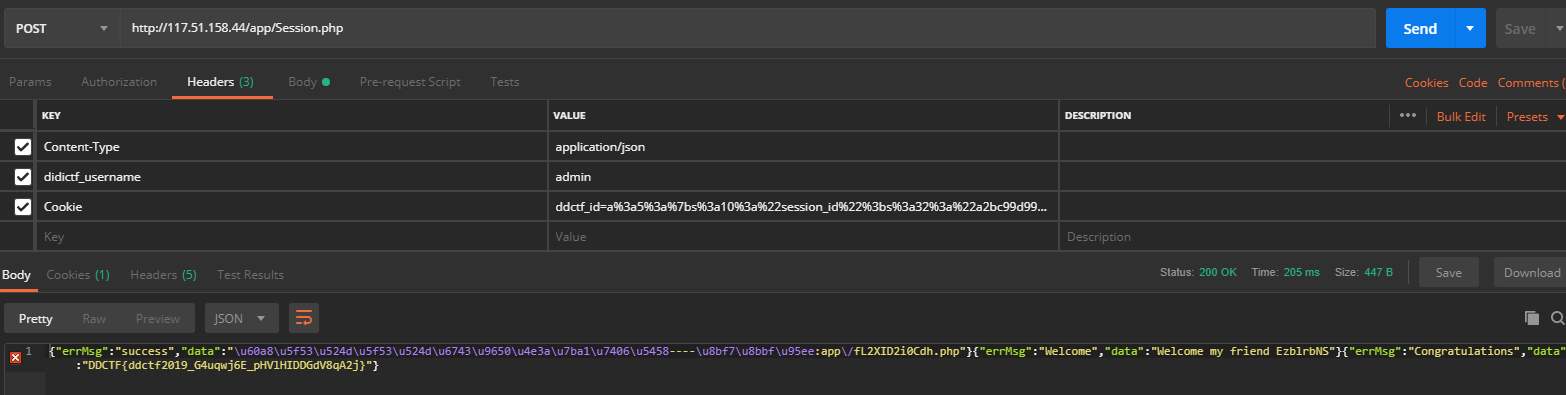1566x395 pixels.
Task: Select the response Body tab
Action: (17, 274)
